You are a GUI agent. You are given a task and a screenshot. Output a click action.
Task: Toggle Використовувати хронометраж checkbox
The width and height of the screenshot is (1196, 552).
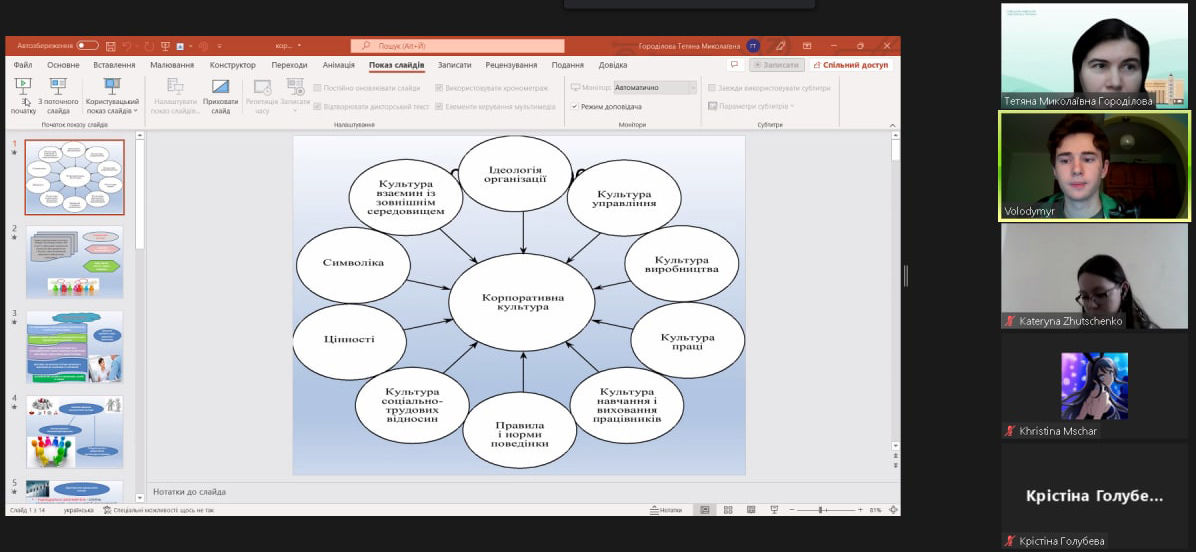[x=438, y=88]
